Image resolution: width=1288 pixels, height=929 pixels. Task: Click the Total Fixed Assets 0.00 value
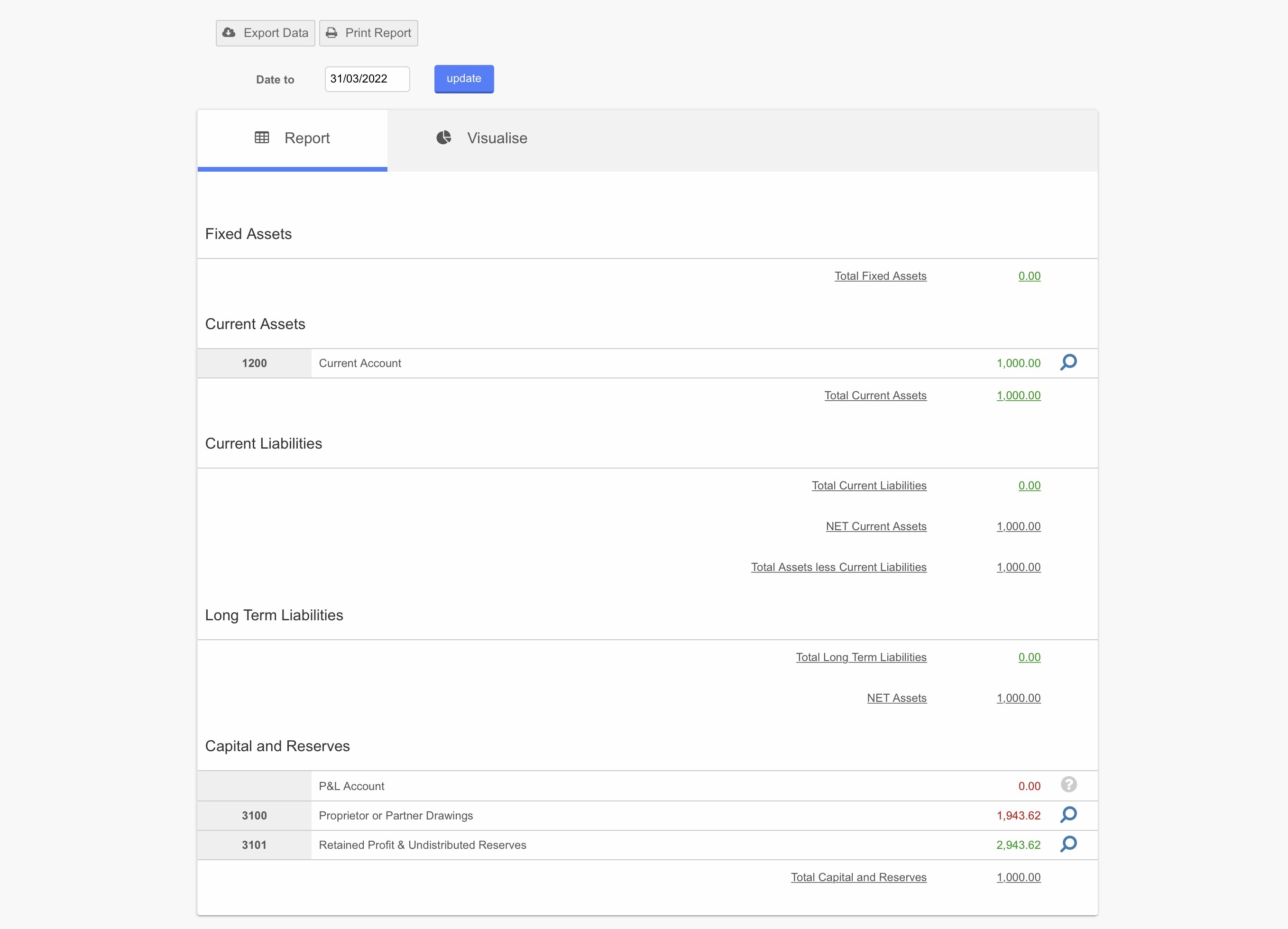tap(1030, 276)
